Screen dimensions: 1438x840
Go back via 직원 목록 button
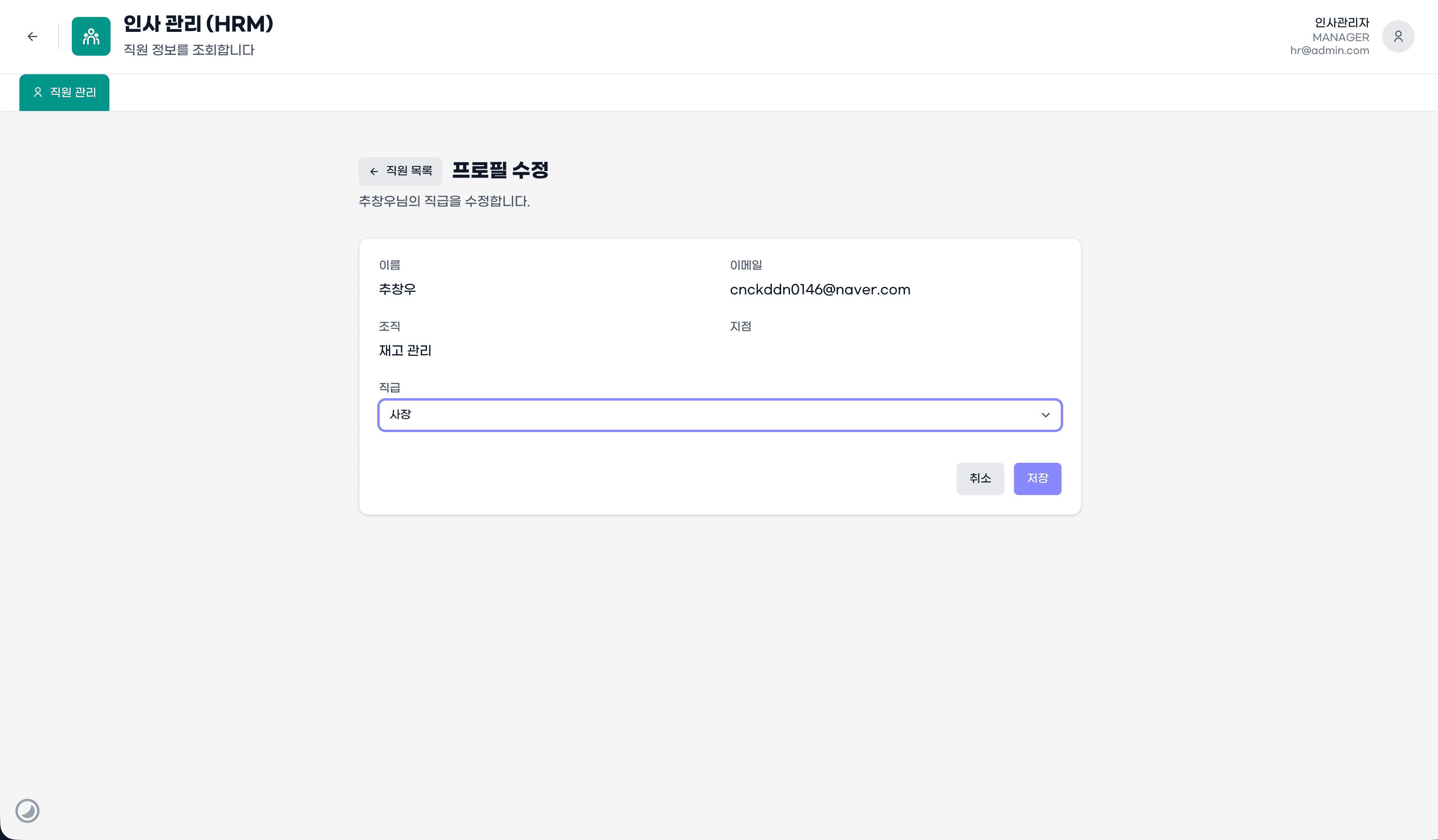click(x=400, y=171)
